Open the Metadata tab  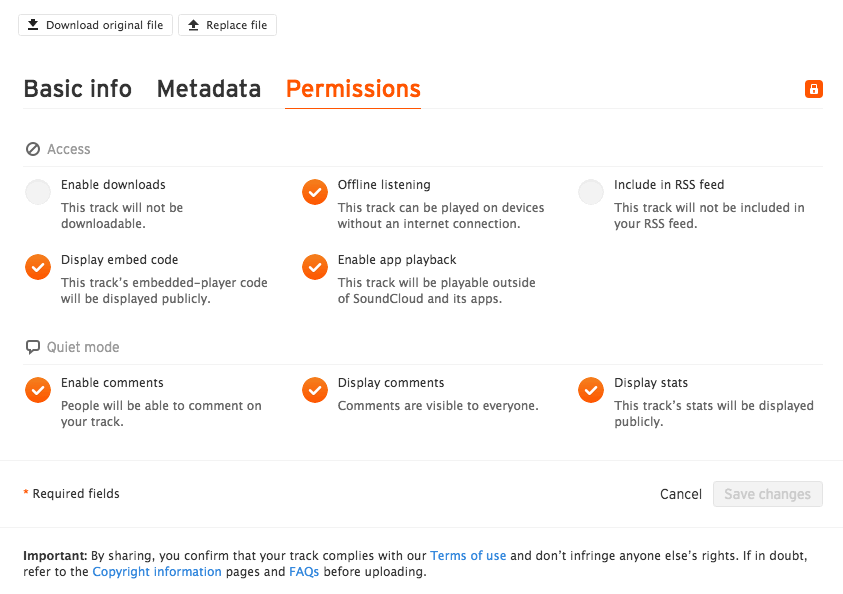click(209, 89)
